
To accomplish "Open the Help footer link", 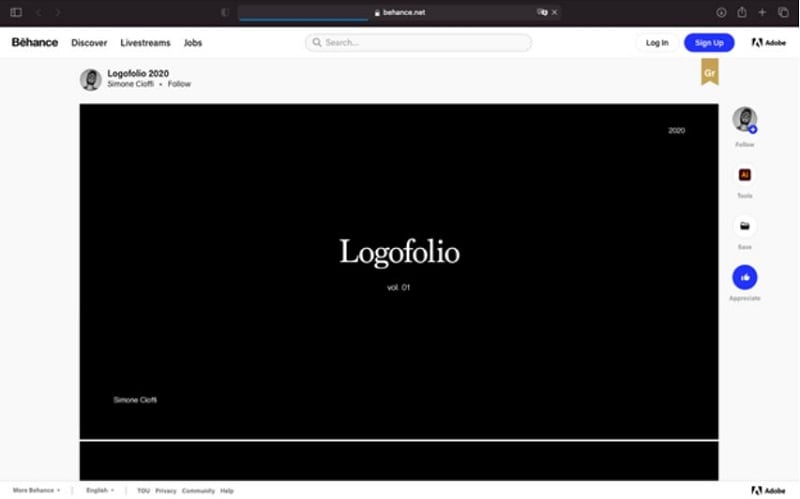I will coord(227,491).
